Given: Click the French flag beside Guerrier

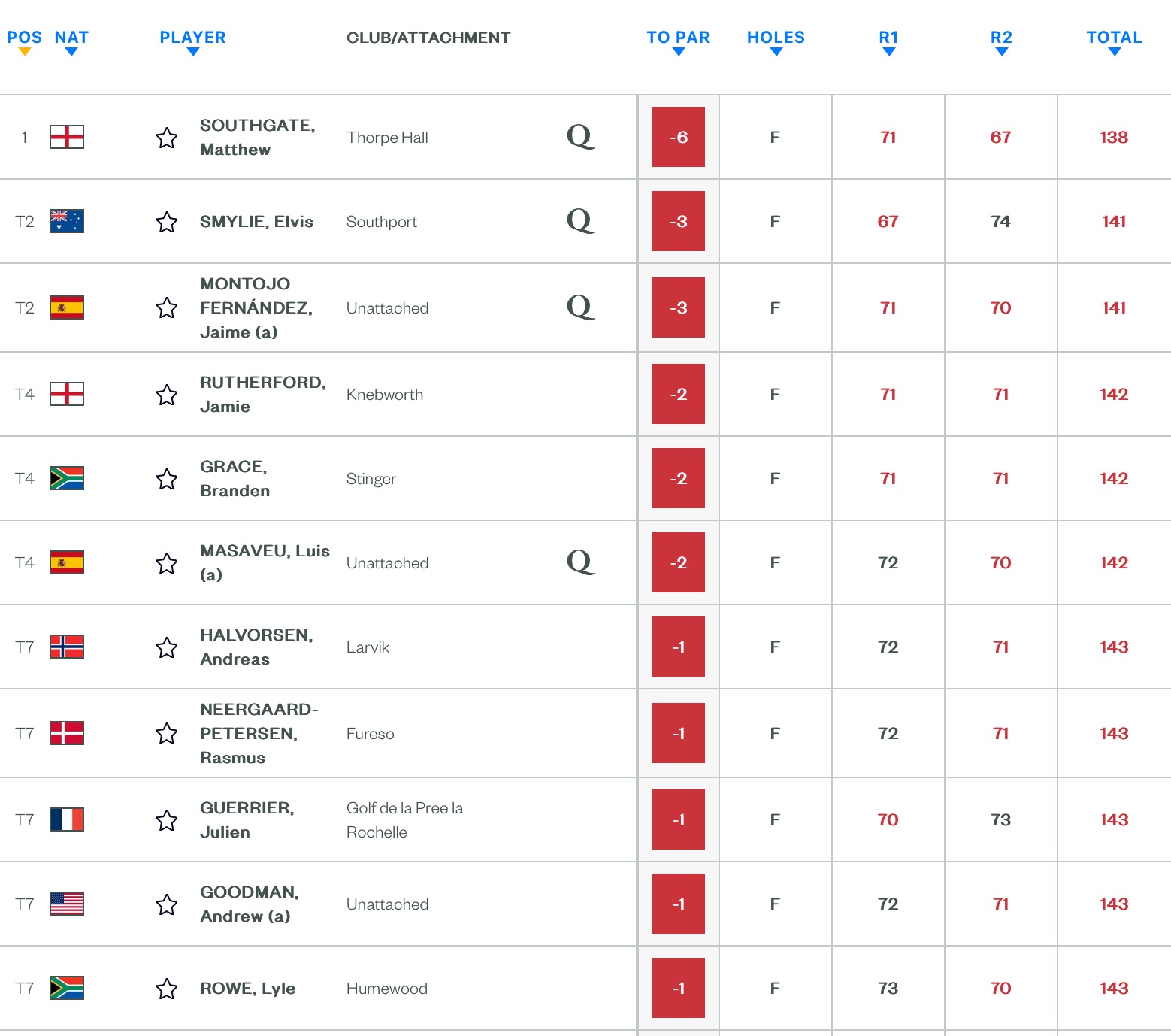Looking at the screenshot, I should click(67, 819).
